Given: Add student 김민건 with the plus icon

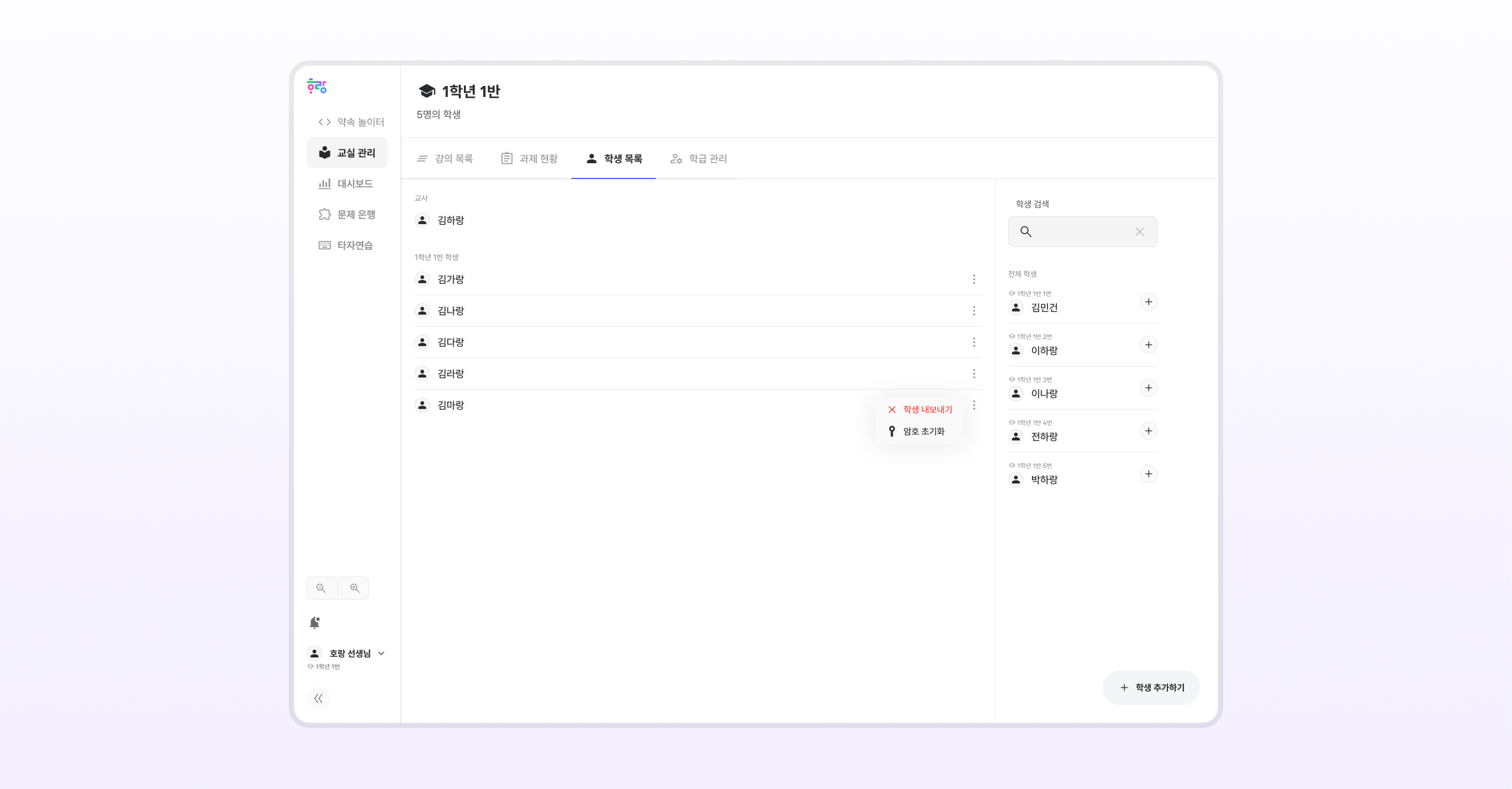Looking at the screenshot, I should [x=1148, y=302].
